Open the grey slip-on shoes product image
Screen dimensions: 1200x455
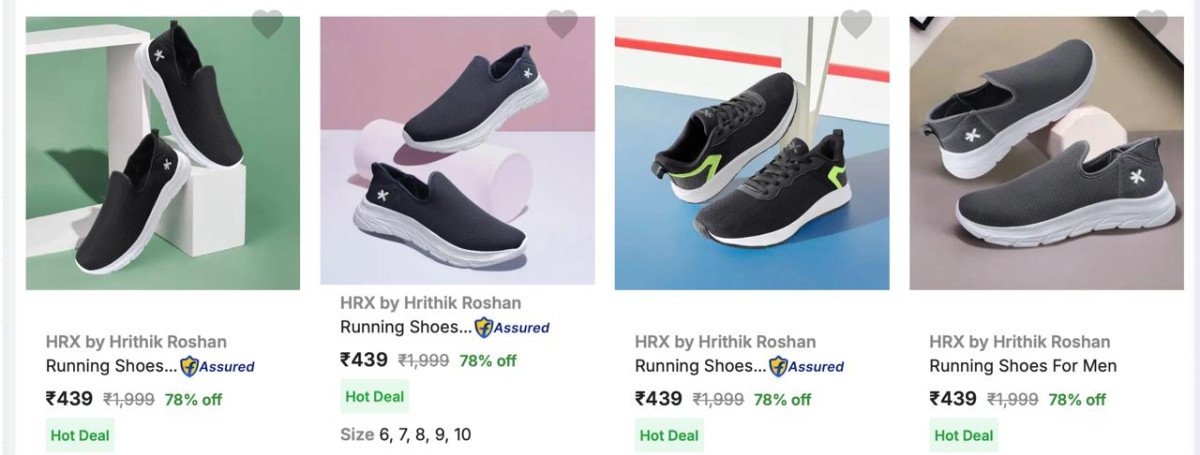pyautogui.click(x=1046, y=153)
